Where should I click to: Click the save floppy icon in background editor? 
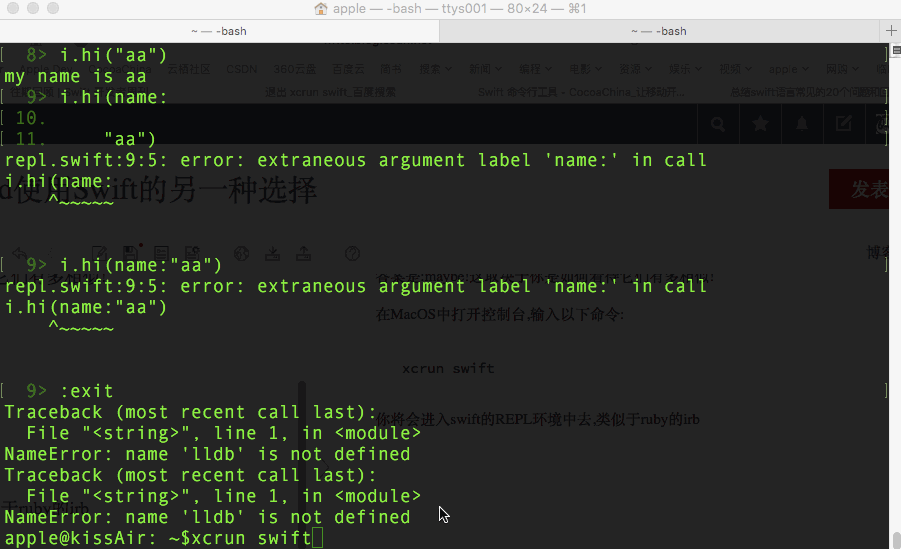[x=130, y=254]
